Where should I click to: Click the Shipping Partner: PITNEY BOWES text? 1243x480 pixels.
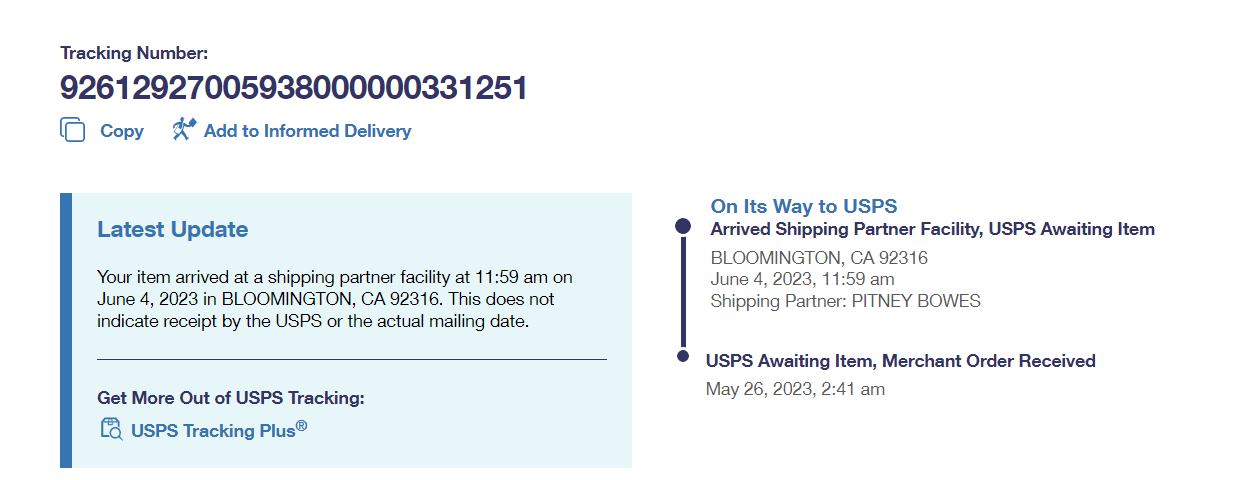[x=845, y=301]
